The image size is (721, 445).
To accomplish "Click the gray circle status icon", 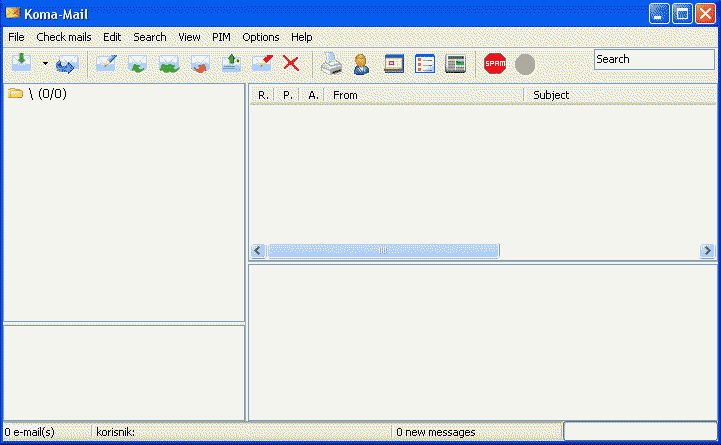I will 525,64.
